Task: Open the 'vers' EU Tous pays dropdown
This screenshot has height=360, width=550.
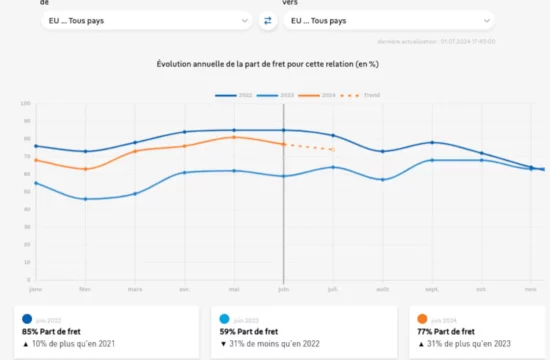Action: click(x=389, y=21)
